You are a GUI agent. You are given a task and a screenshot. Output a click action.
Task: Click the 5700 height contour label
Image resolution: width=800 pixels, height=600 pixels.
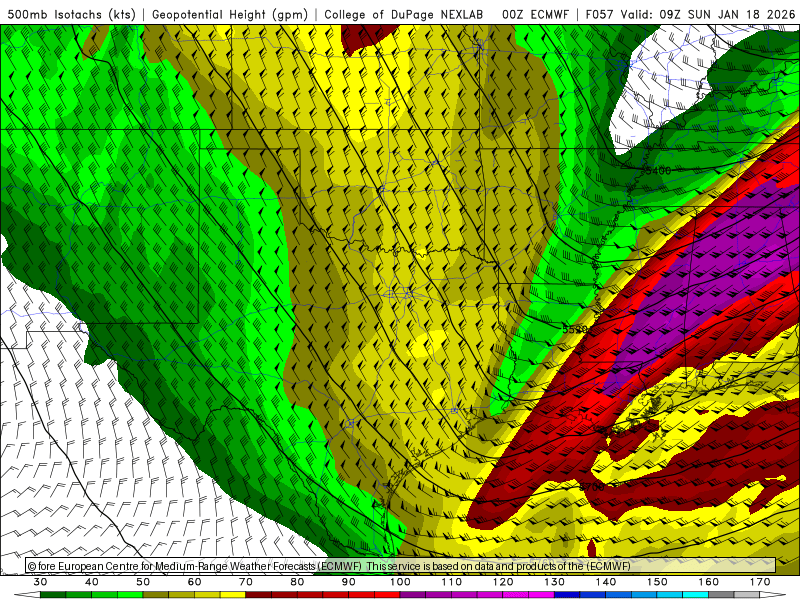592,487
